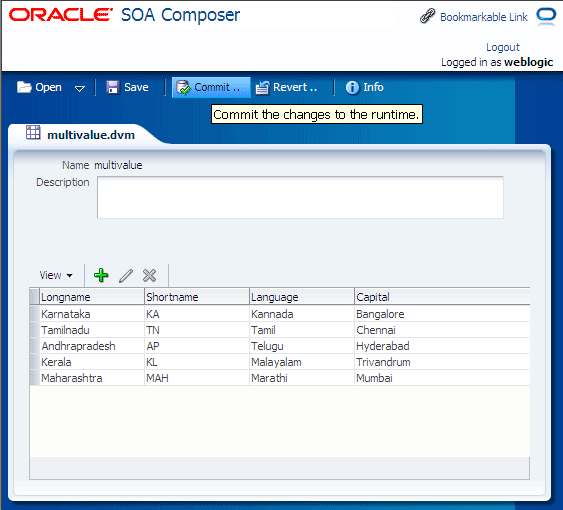Click the Oracle O logo icon
The height and width of the screenshot is (510, 563).
click(546, 17)
